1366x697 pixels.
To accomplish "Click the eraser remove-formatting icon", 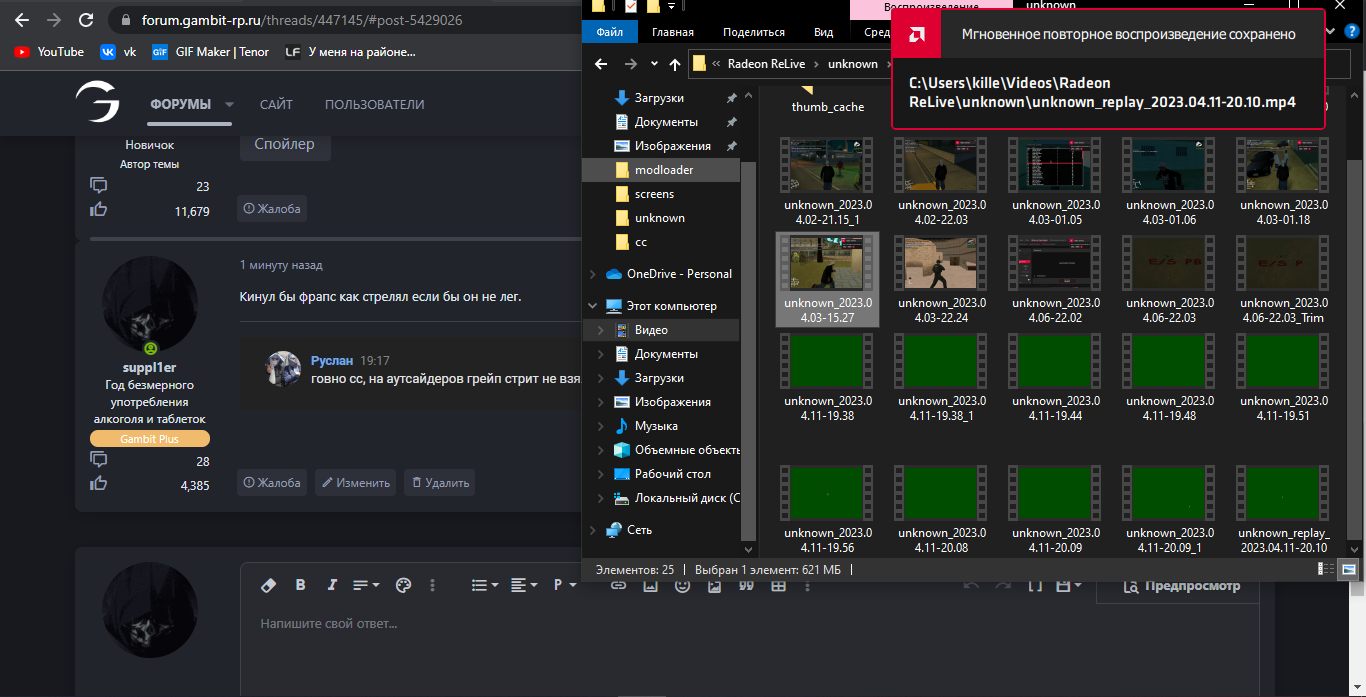I will (267, 585).
